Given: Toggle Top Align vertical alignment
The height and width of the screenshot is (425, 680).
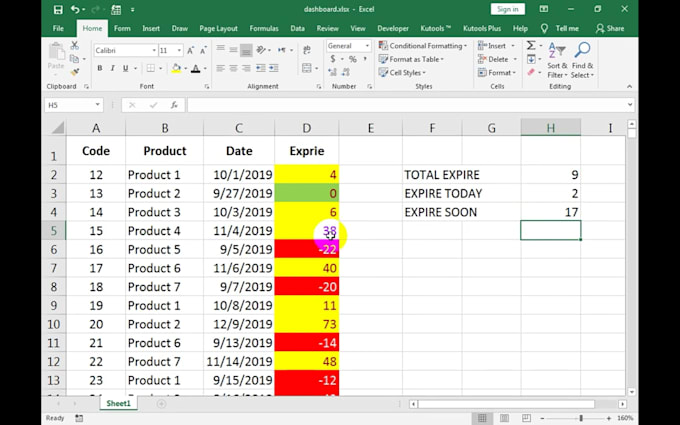Looking at the screenshot, I should pos(221,50).
